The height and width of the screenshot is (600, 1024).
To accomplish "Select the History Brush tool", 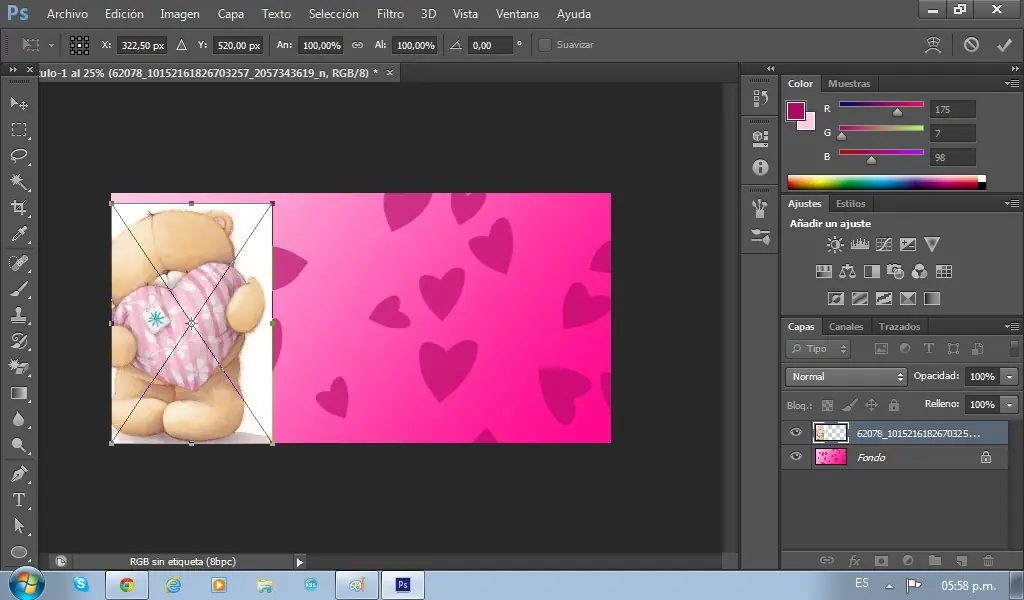I will coord(19,341).
